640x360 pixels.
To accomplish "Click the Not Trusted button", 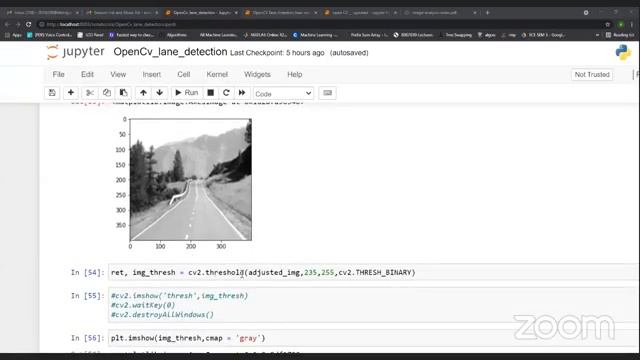I will click(x=592, y=74).
